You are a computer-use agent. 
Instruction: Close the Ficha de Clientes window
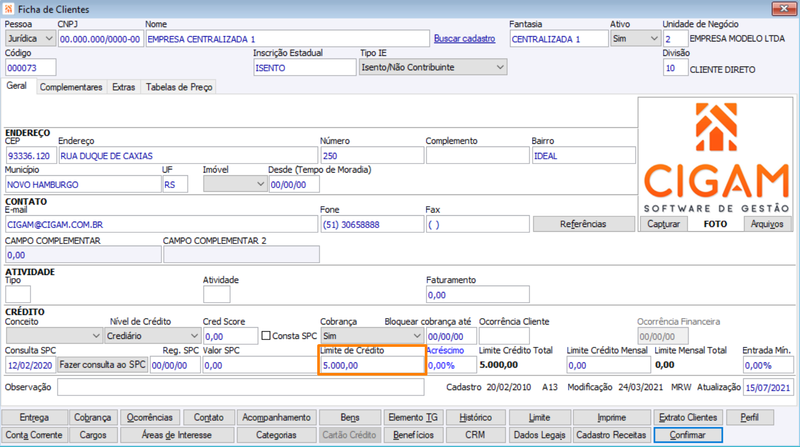click(784, 8)
